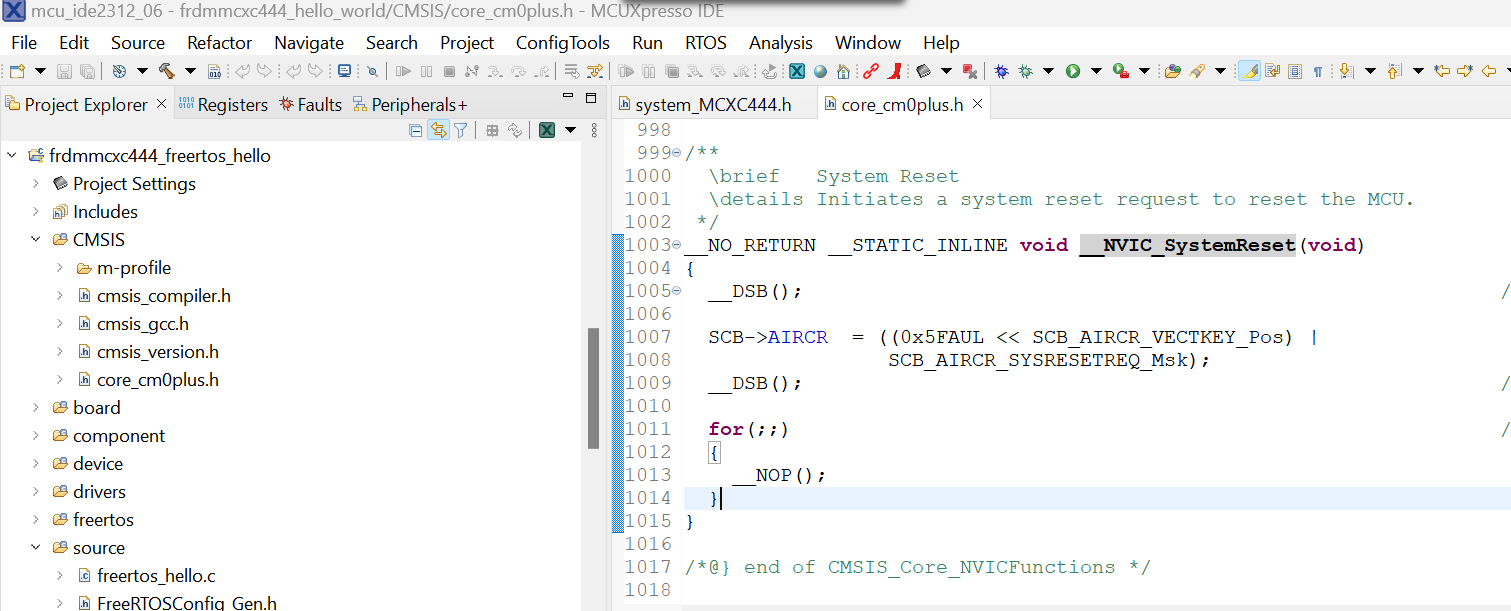Start debugging with the blue bug icon
The height and width of the screenshot is (611, 1511).
(x=1001, y=72)
